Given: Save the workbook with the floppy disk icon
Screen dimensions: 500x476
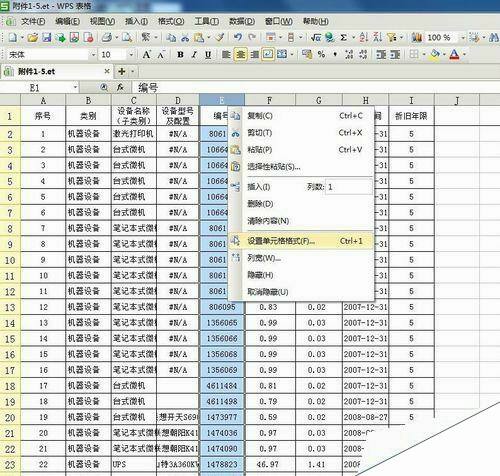Looking at the screenshot, I should pos(46,38).
